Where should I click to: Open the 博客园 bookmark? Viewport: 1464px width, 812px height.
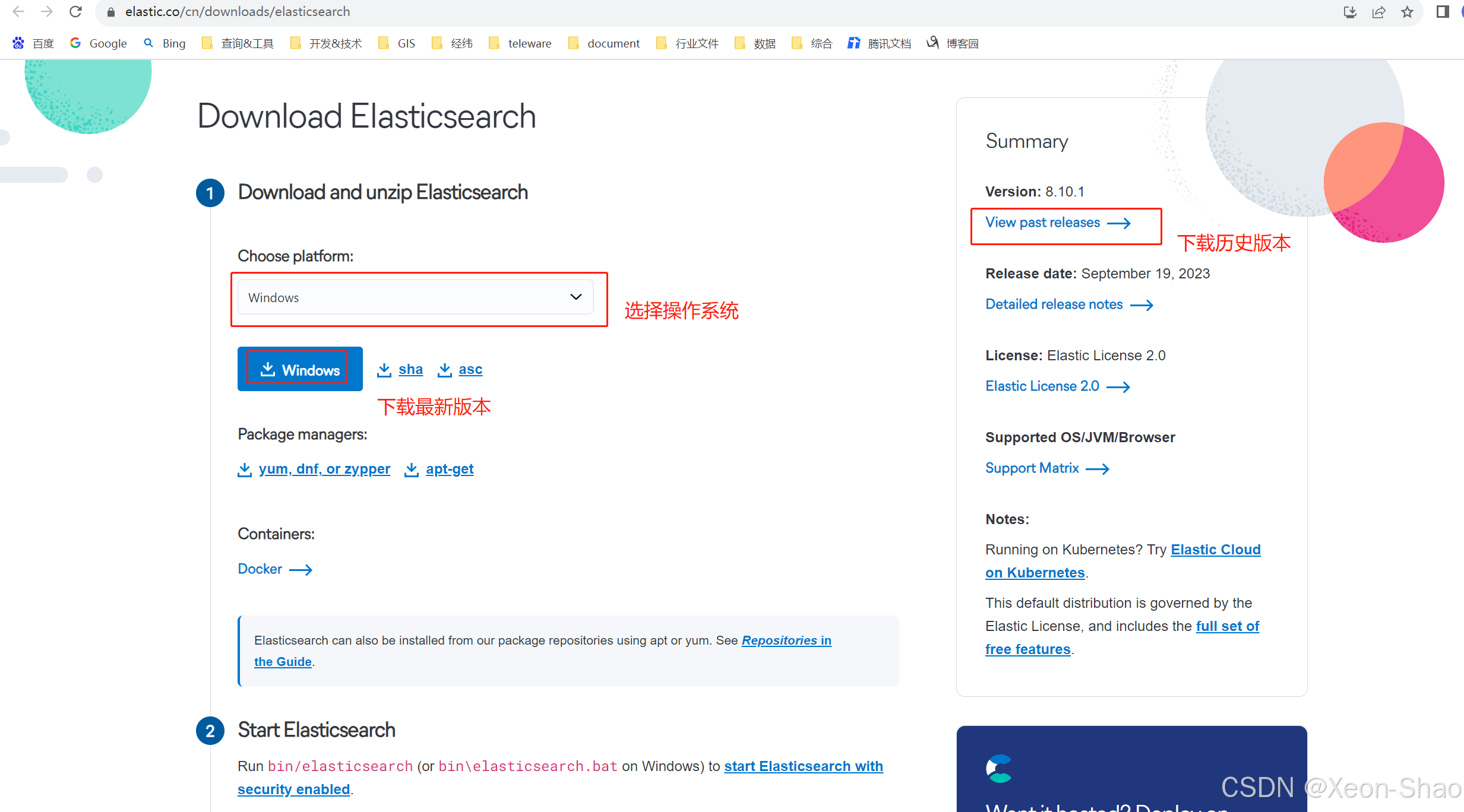click(x=952, y=43)
